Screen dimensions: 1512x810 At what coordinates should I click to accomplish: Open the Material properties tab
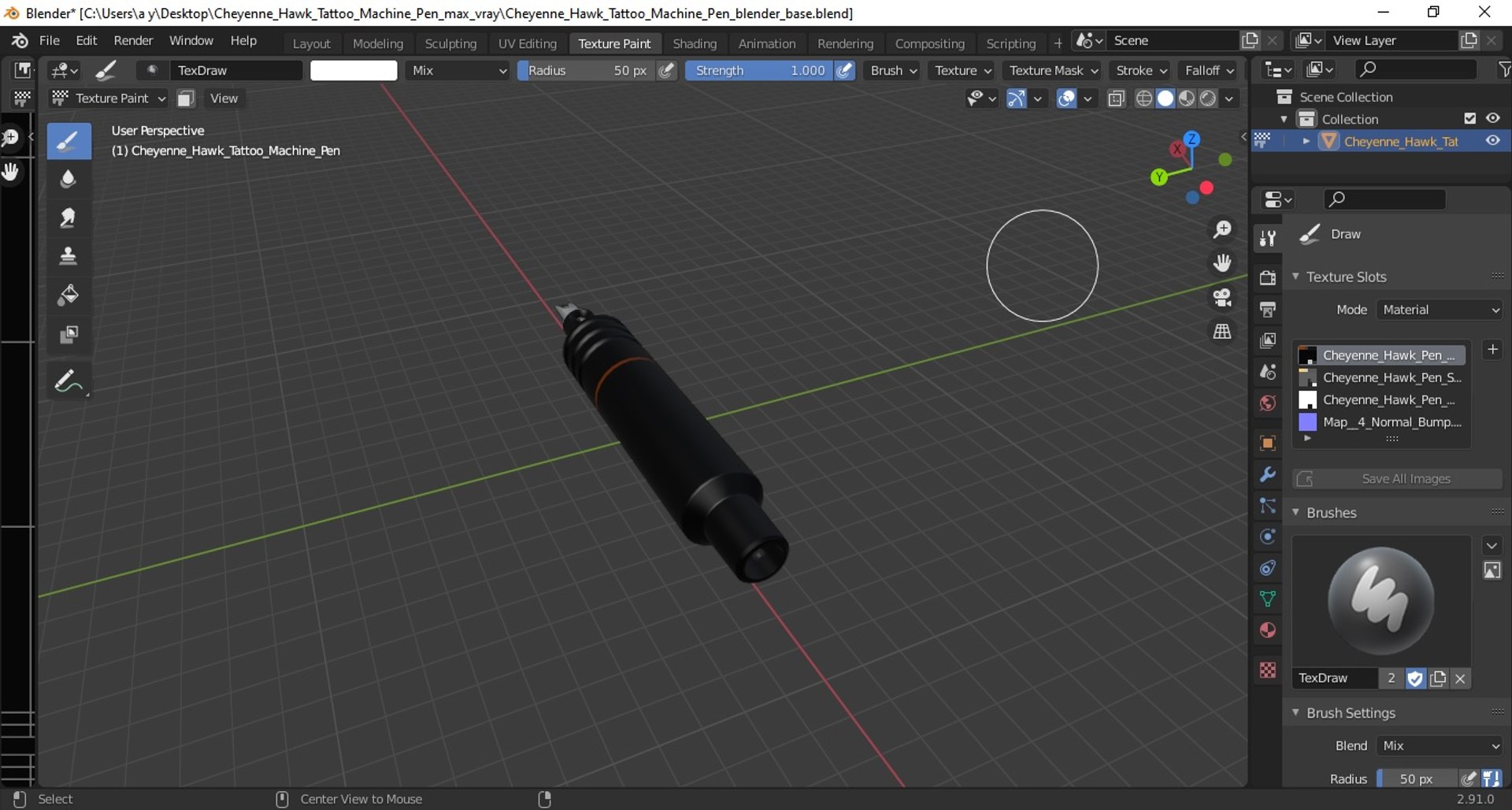1267,630
